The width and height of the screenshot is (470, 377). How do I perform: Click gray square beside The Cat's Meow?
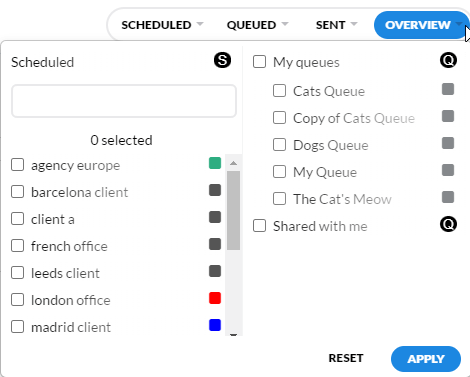(x=448, y=197)
